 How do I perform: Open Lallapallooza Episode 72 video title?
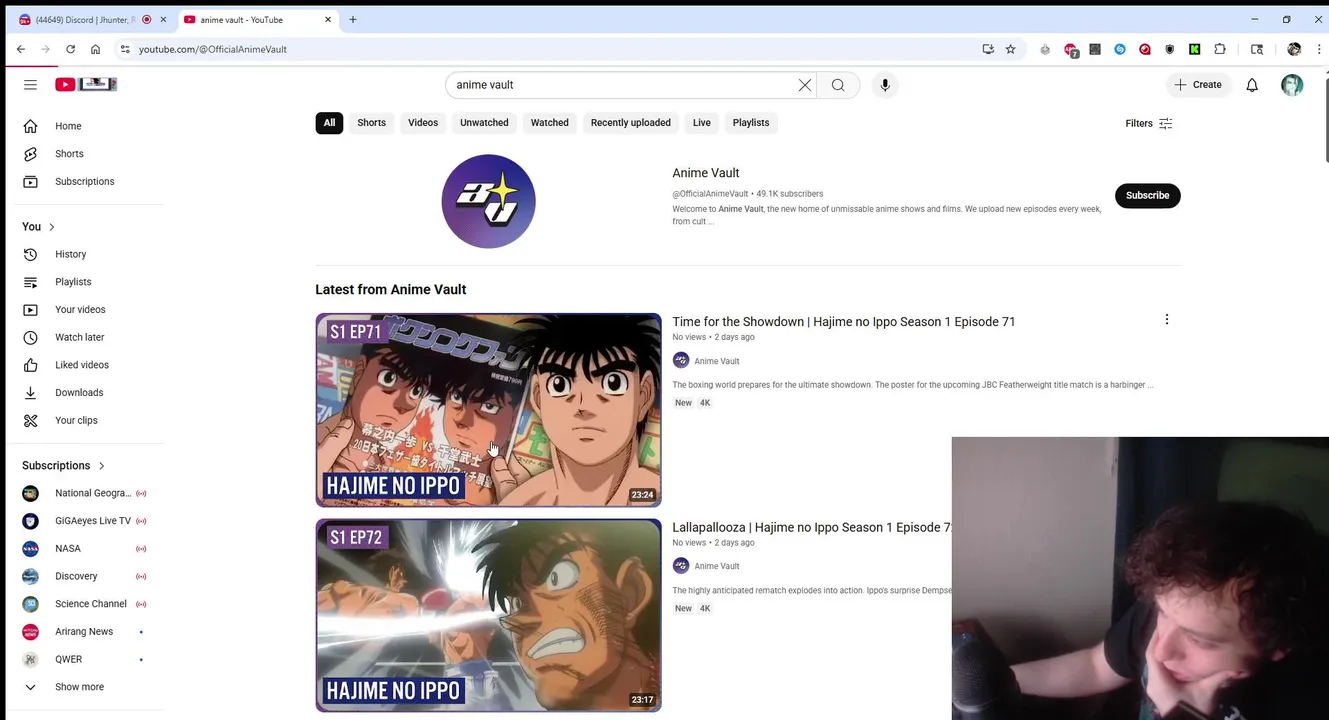point(811,528)
